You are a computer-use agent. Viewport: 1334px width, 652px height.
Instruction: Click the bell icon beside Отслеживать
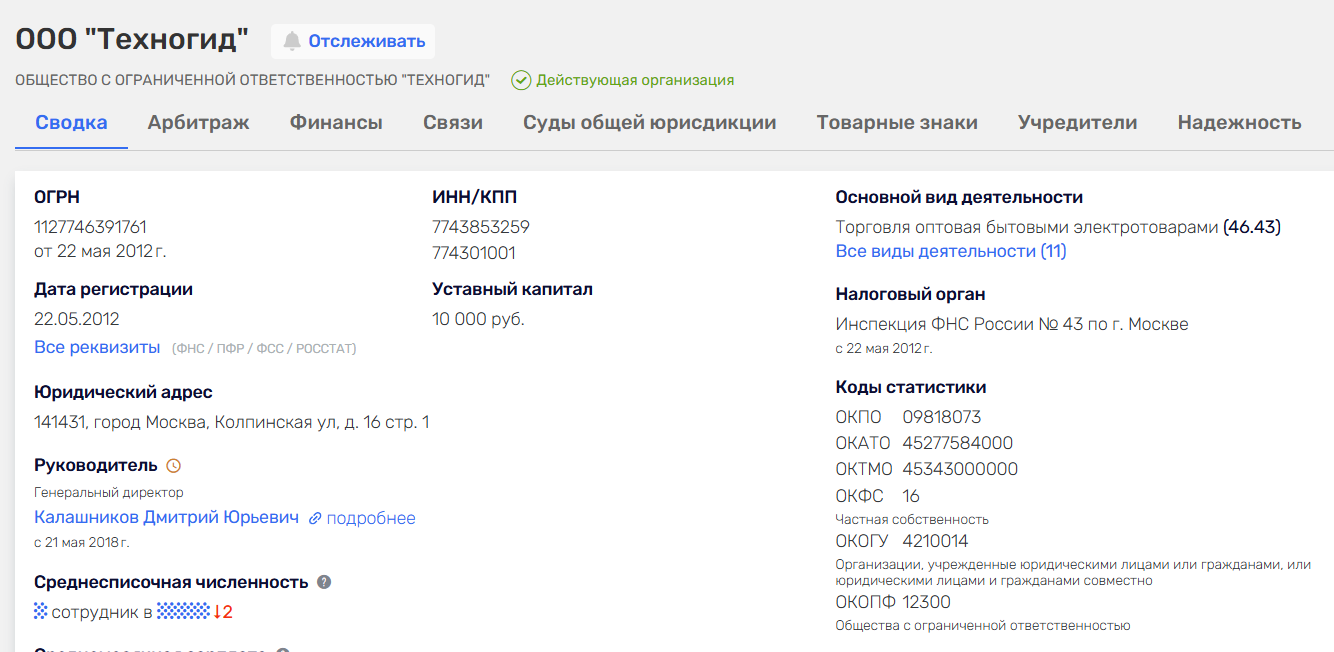click(292, 41)
